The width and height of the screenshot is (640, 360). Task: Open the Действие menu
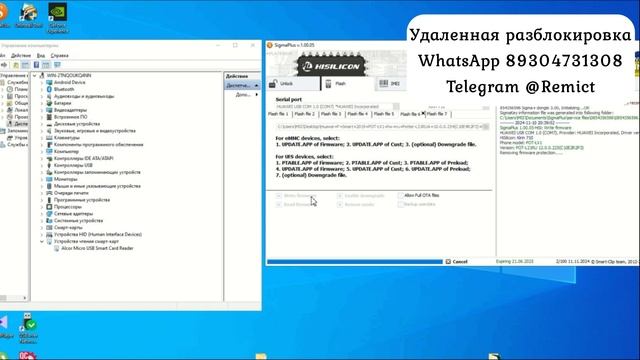tap(20, 56)
